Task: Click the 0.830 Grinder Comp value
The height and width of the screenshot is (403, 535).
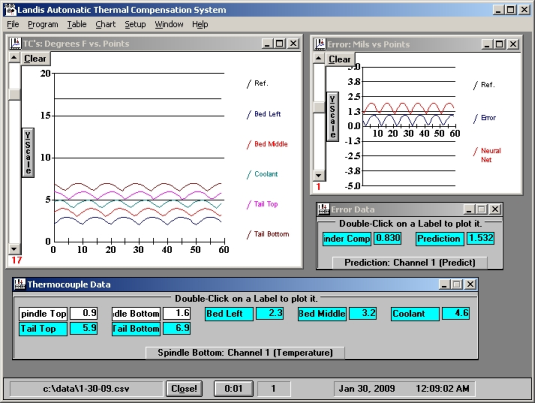Action: pos(388,238)
